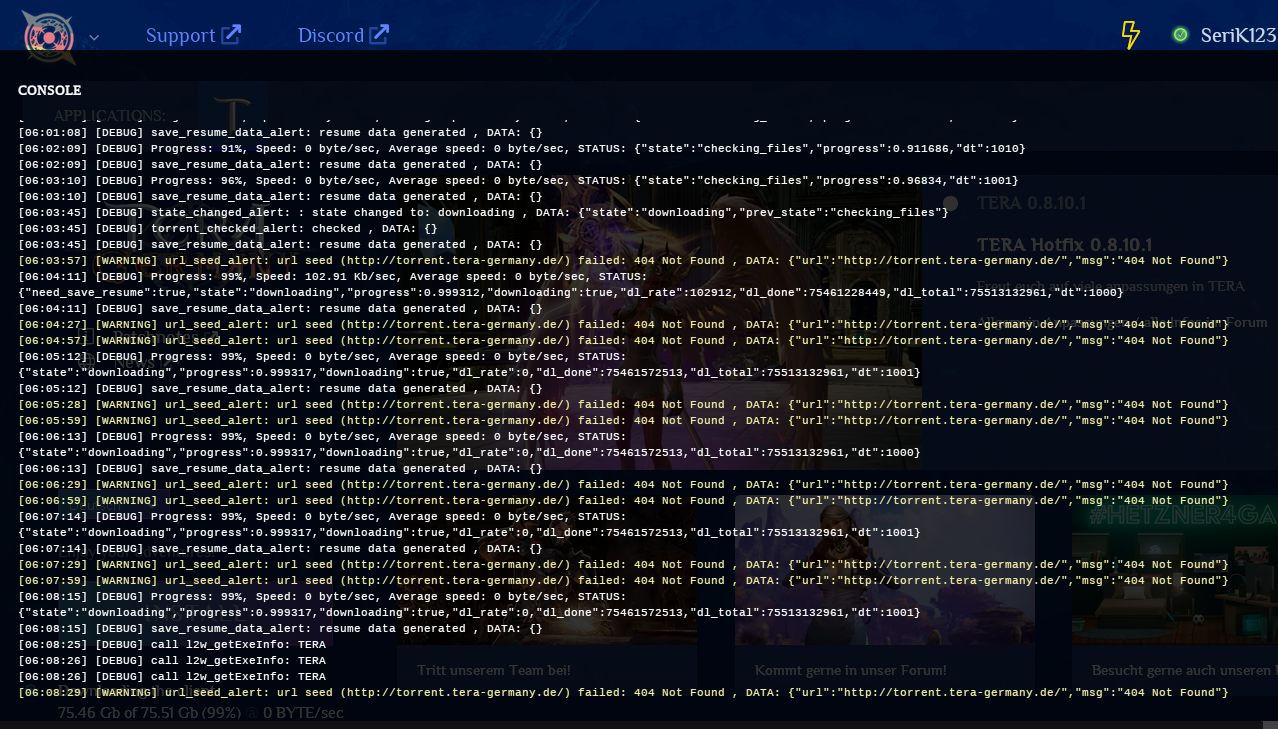This screenshot has width=1278, height=729.
Task: Open the TERA 0.8.10.1 news entry
Action: [1030, 203]
